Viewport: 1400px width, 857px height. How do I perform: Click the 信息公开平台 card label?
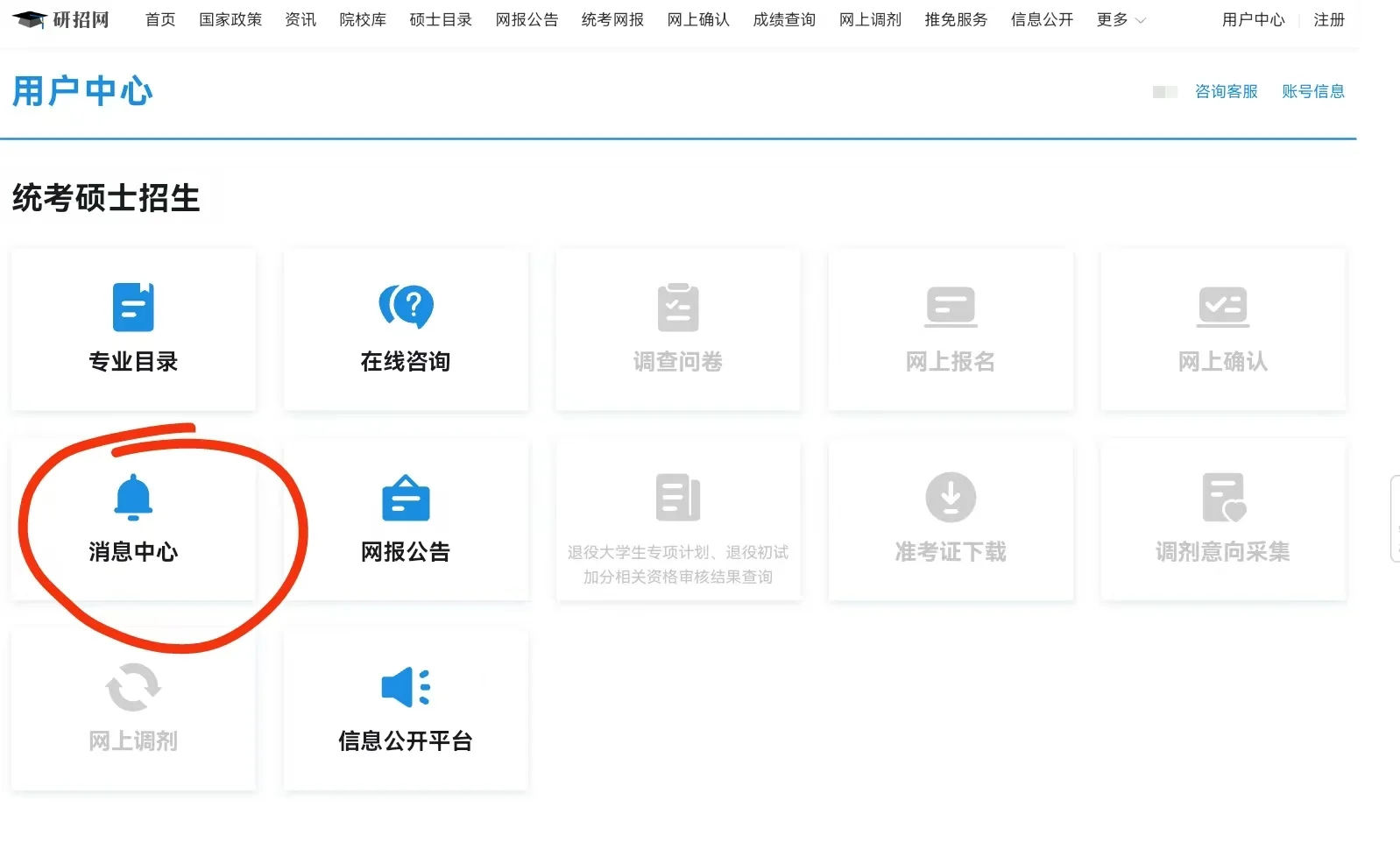[406, 740]
